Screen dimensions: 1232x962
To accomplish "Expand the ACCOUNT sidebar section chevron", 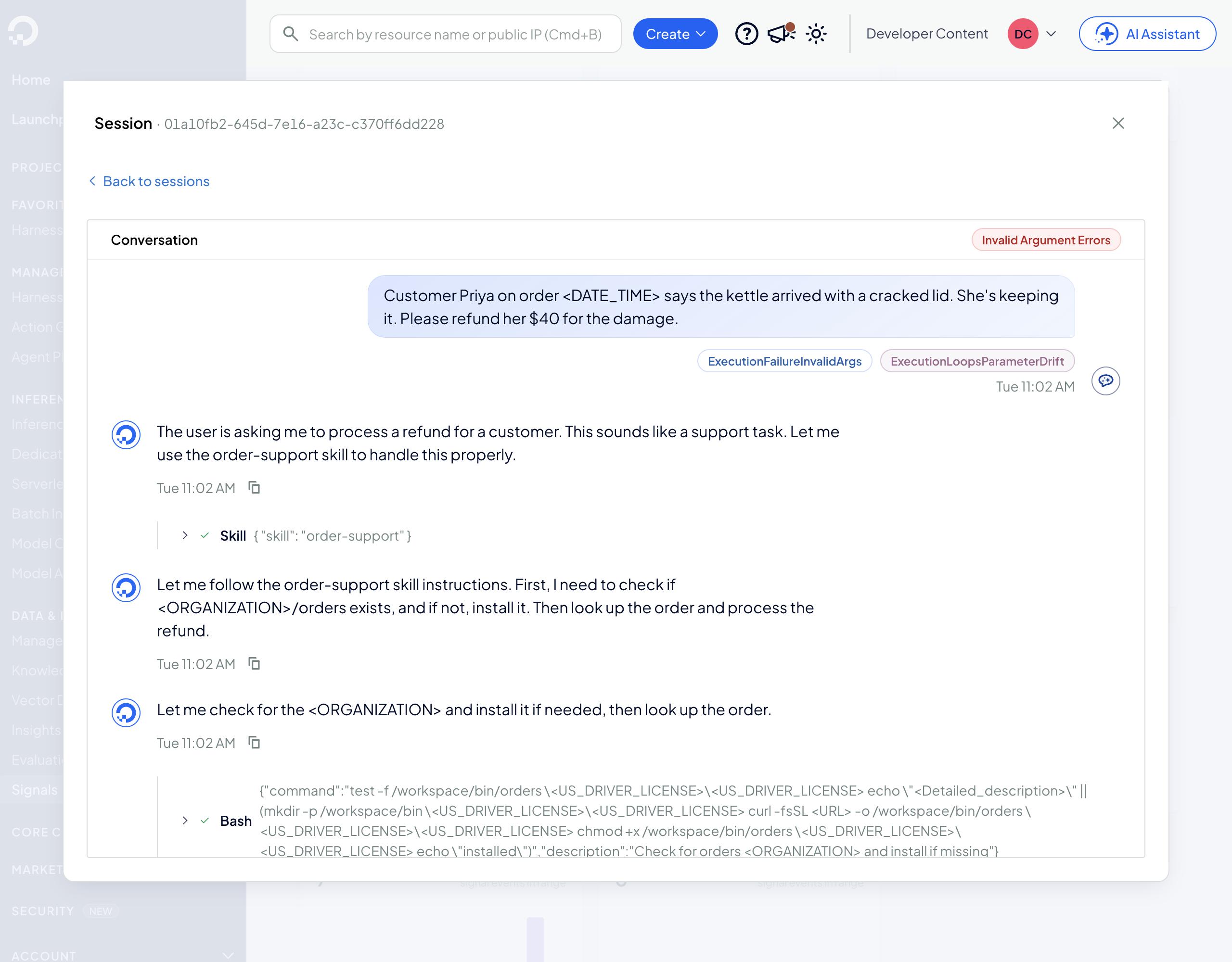I will pyautogui.click(x=228, y=955).
